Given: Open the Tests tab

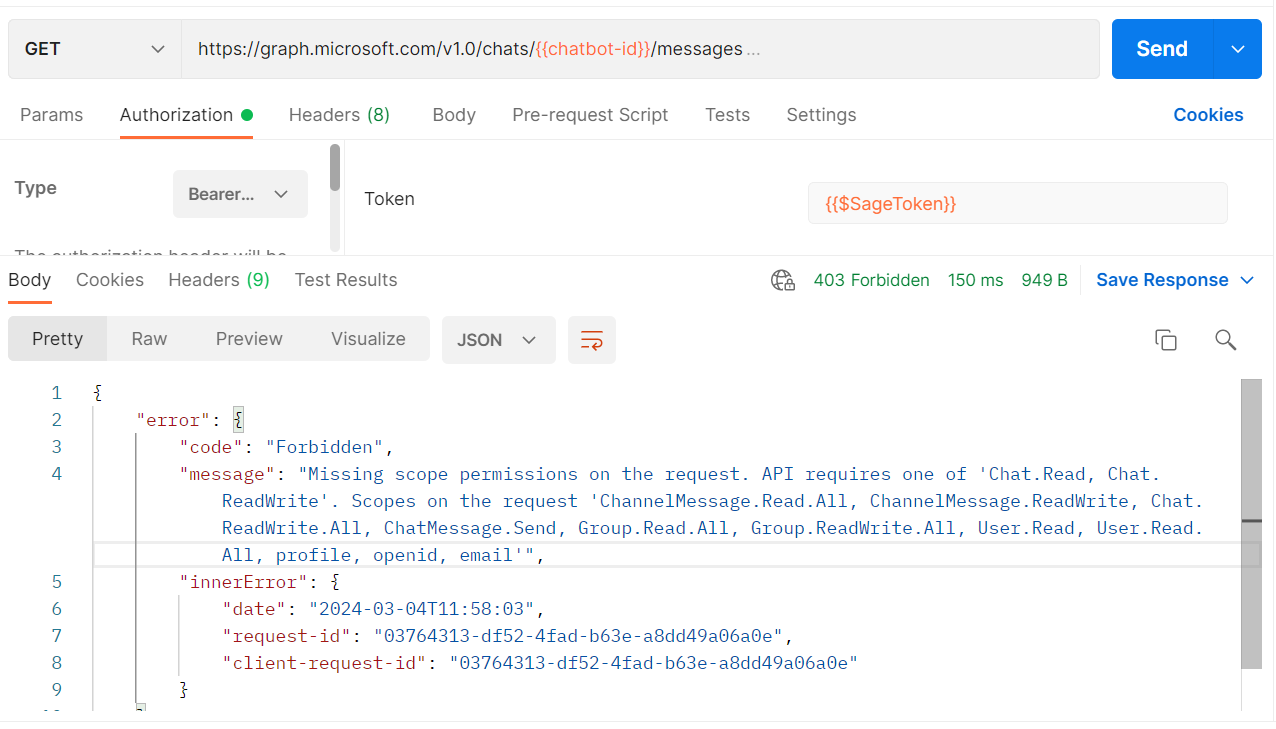Looking at the screenshot, I should coord(727,115).
